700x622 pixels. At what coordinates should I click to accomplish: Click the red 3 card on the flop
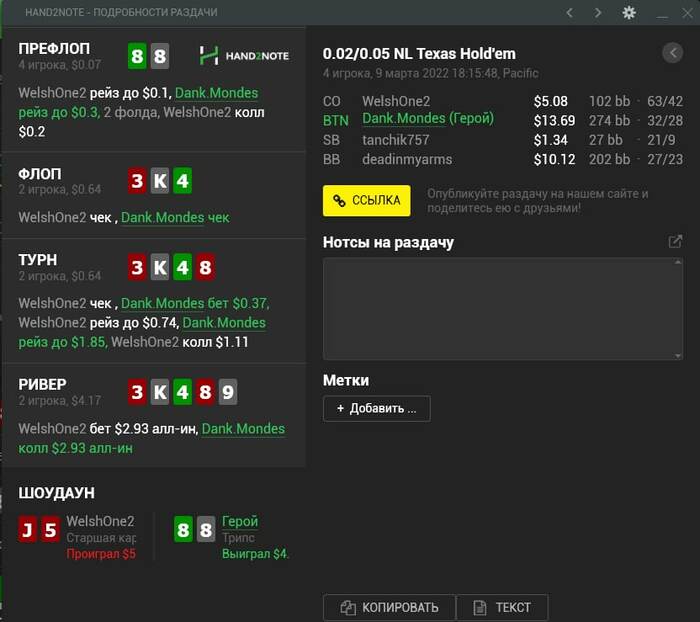(137, 181)
